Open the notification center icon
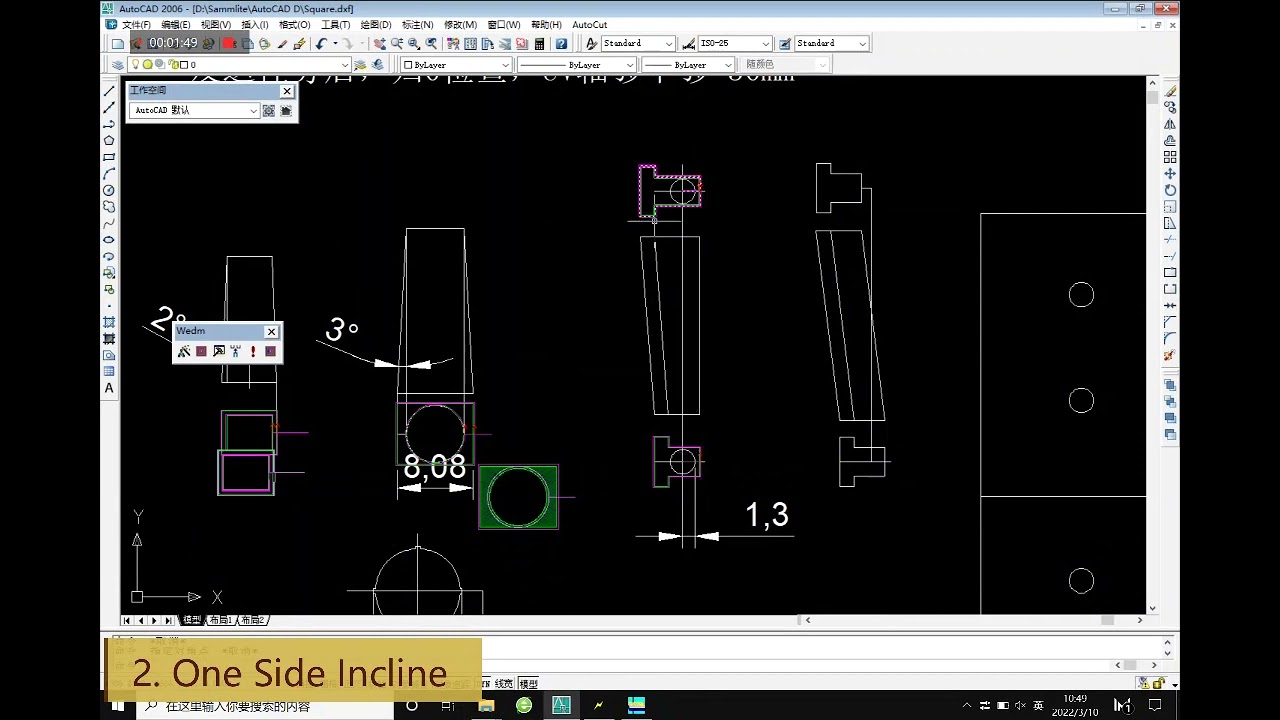1280x720 pixels. [1155, 705]
